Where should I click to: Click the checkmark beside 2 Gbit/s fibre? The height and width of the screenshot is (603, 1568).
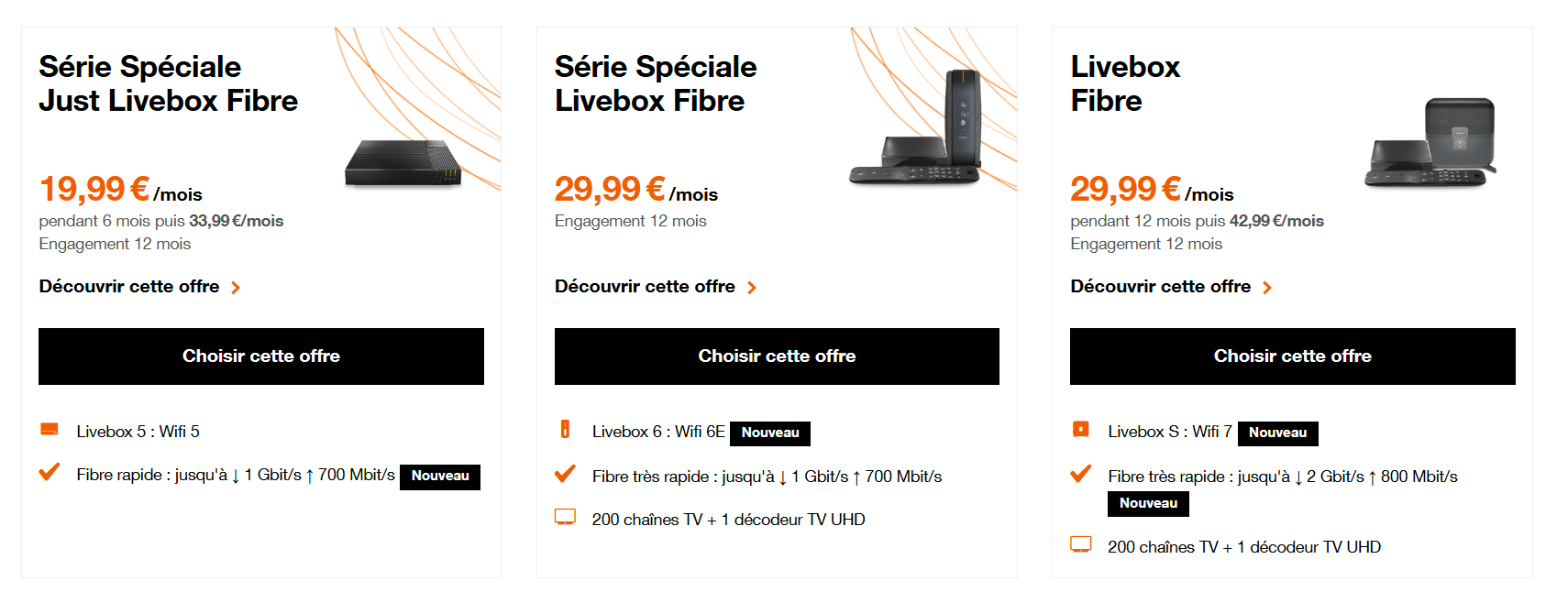(1081, 474)
